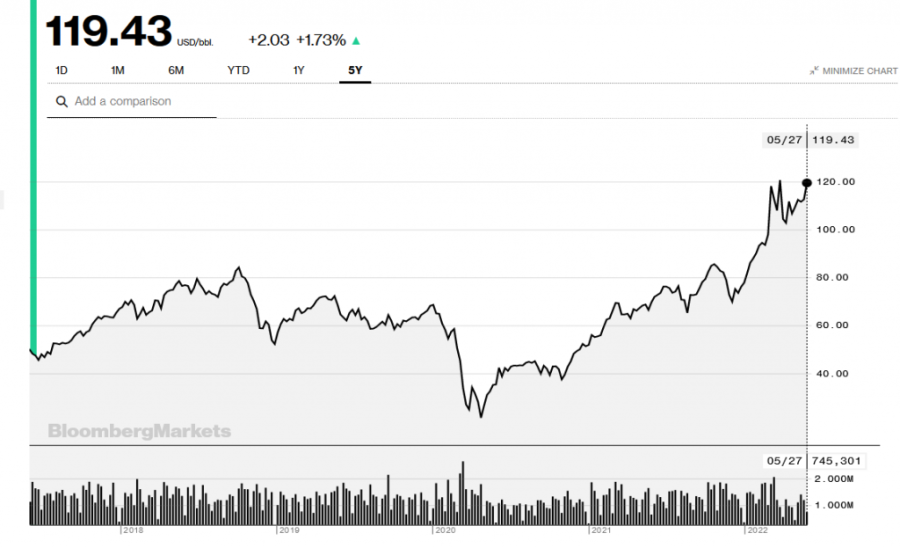Click the minimize chart arrows icon

(814, 71)
